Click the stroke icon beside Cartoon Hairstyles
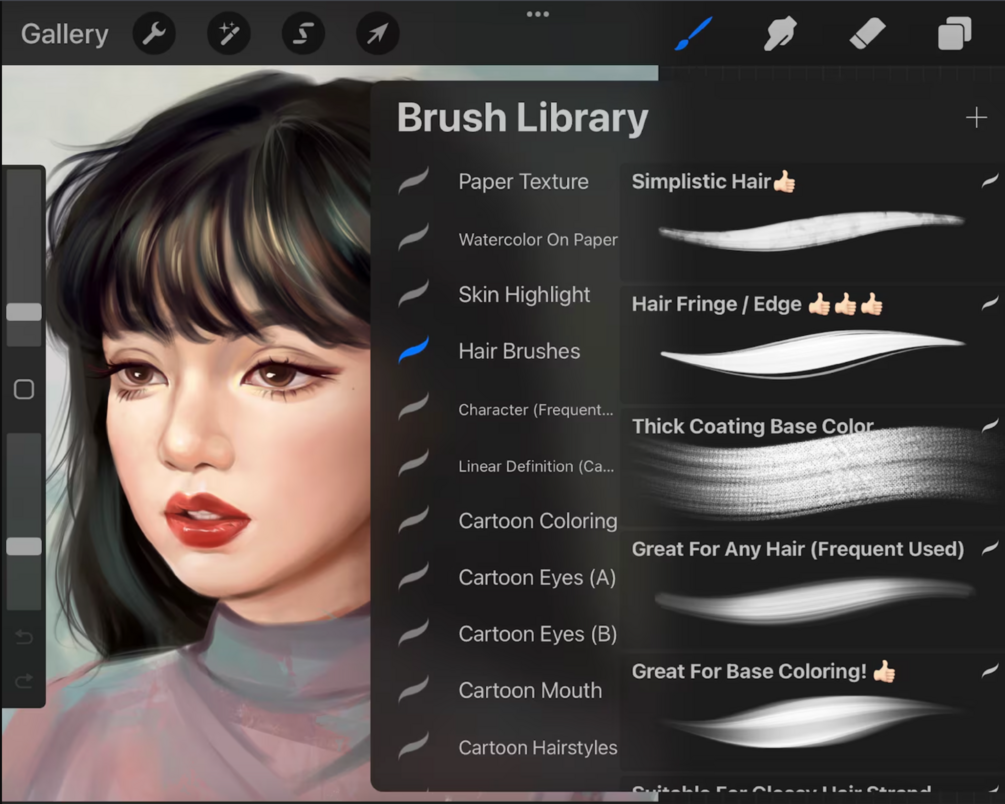1005x804 pixels. 413,746
